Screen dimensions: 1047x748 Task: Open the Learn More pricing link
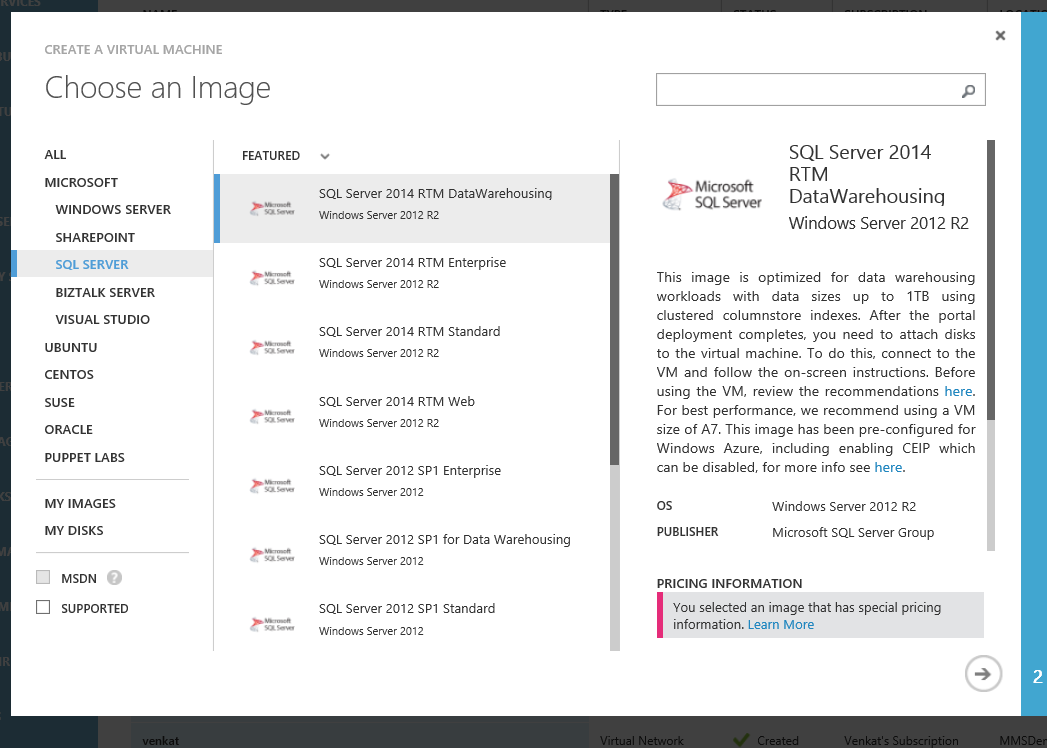pos(781,624)
